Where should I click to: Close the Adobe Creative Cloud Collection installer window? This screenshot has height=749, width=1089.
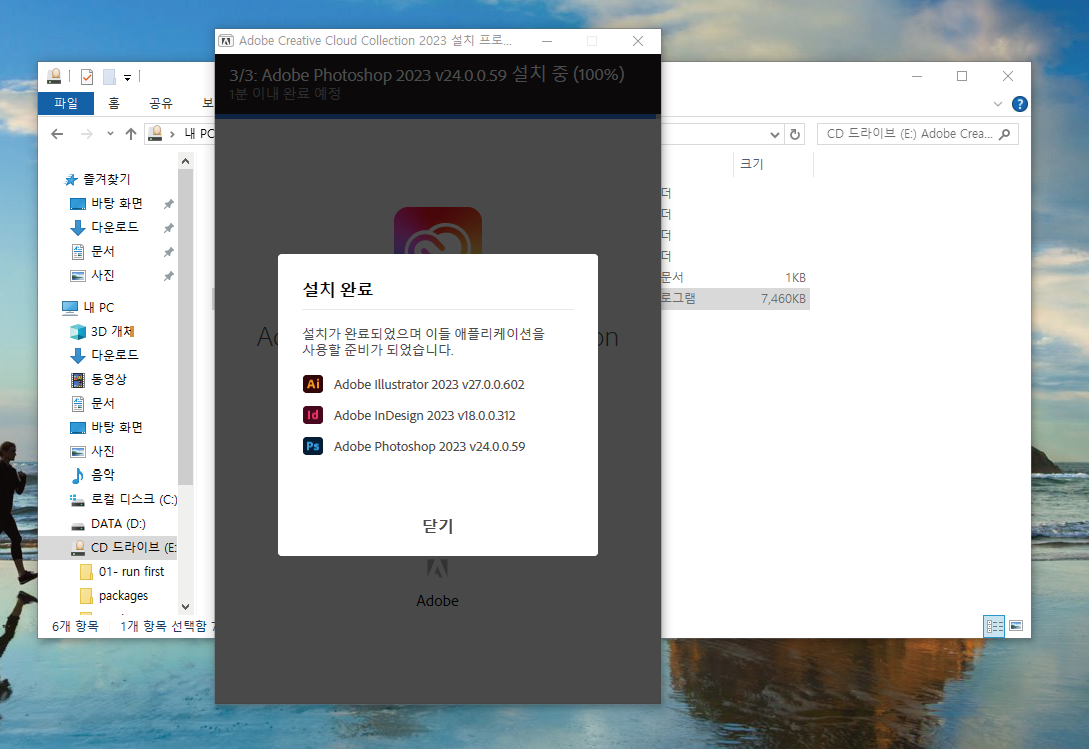(x=638, y=41)
